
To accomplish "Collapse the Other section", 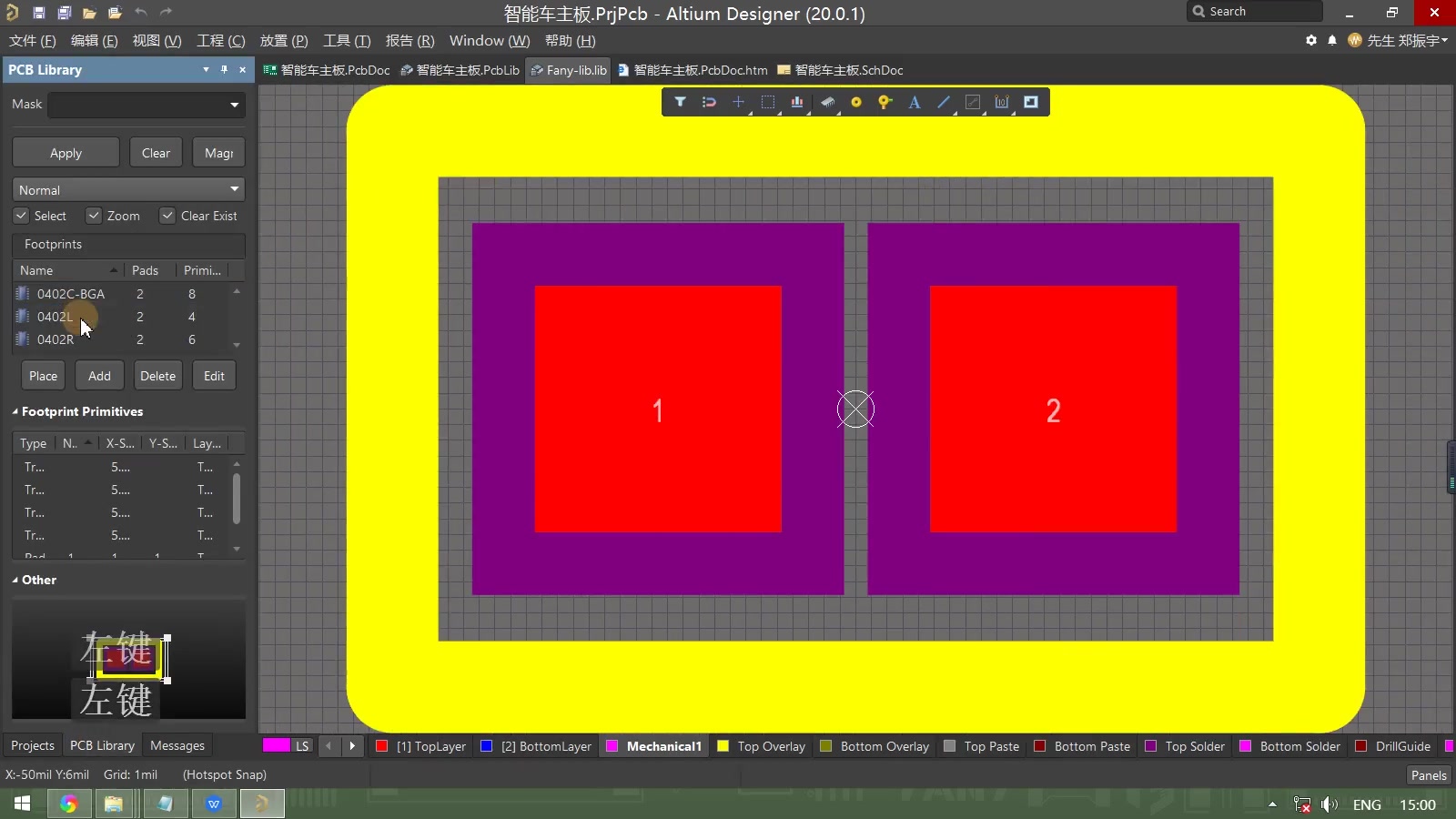I will tap(15, 580).
